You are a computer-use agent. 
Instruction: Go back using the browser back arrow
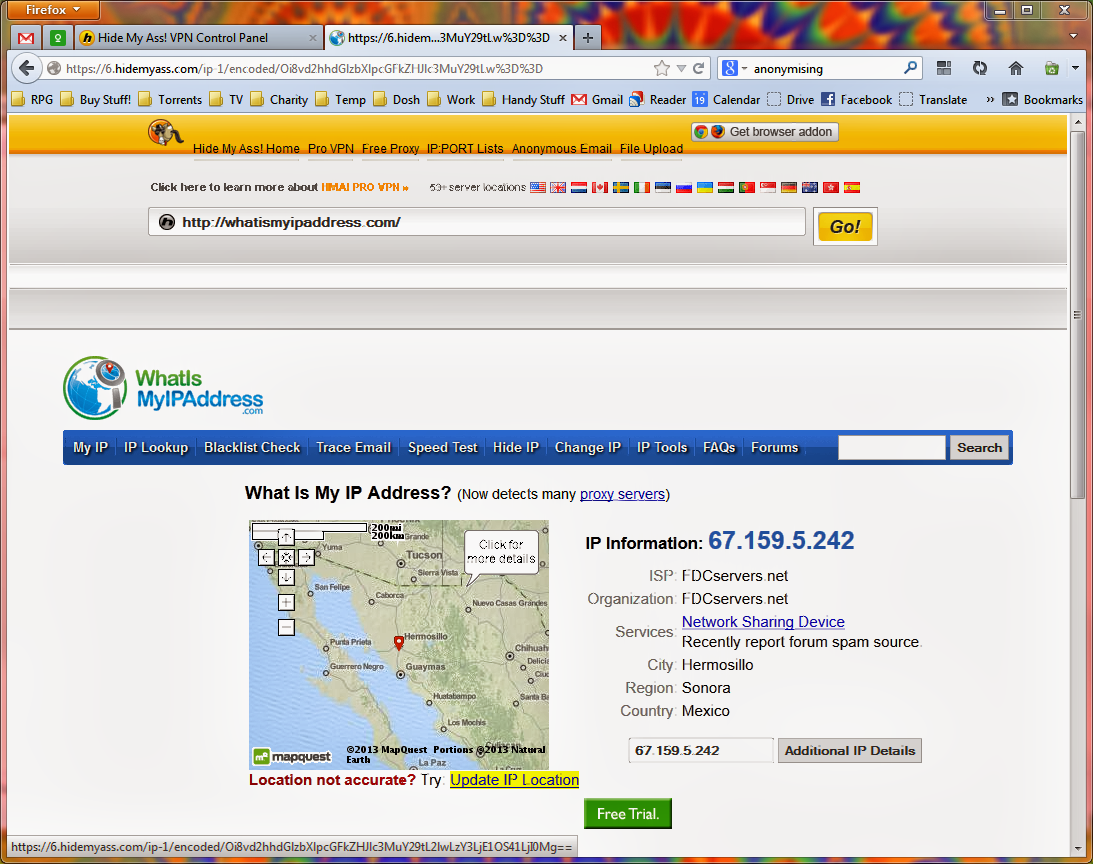click(26, 68)
